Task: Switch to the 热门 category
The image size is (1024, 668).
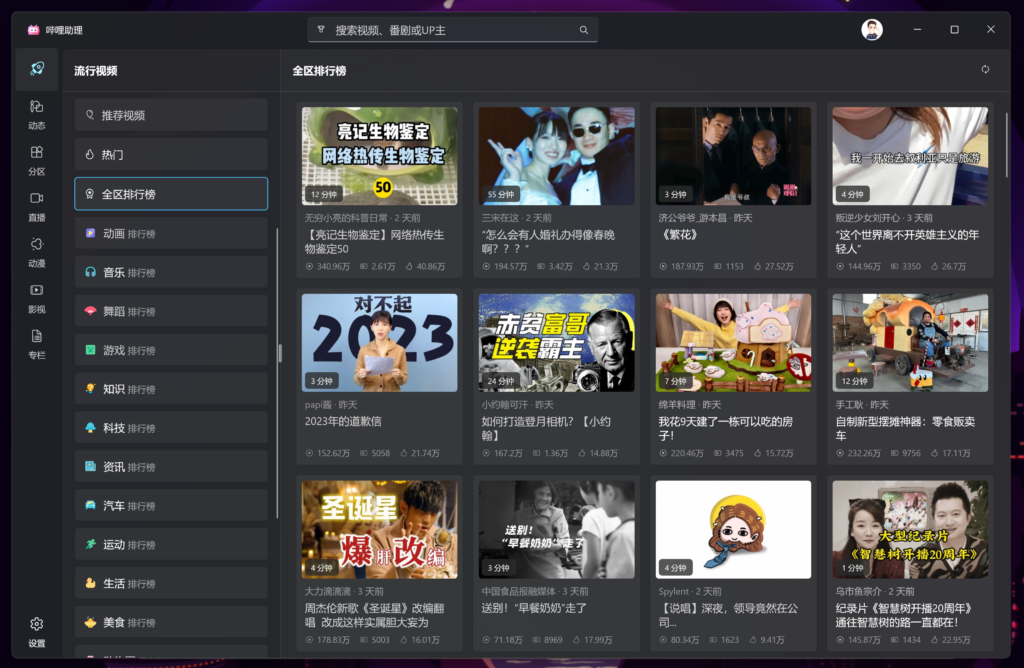Action: [x=170, y=154]
